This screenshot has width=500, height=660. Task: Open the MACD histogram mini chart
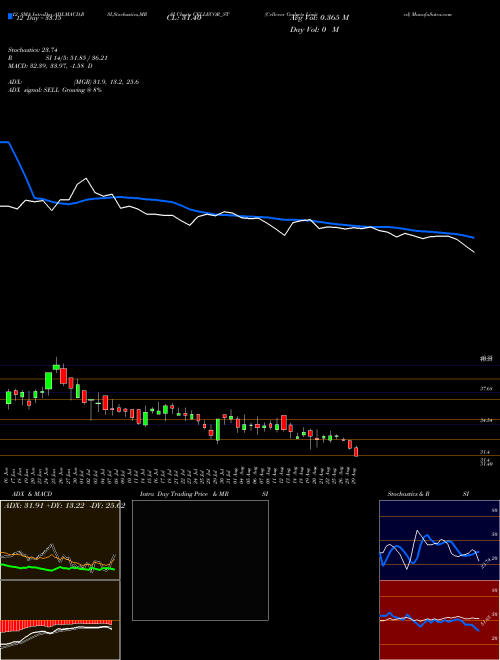[x=60, y=620]
